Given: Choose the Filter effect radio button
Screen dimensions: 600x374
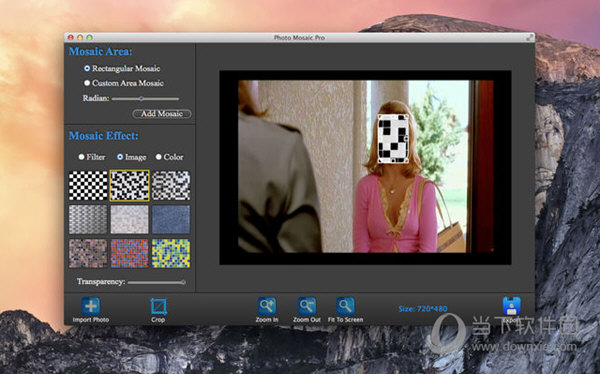Looking at the screenshot, I should pos(81,157).
